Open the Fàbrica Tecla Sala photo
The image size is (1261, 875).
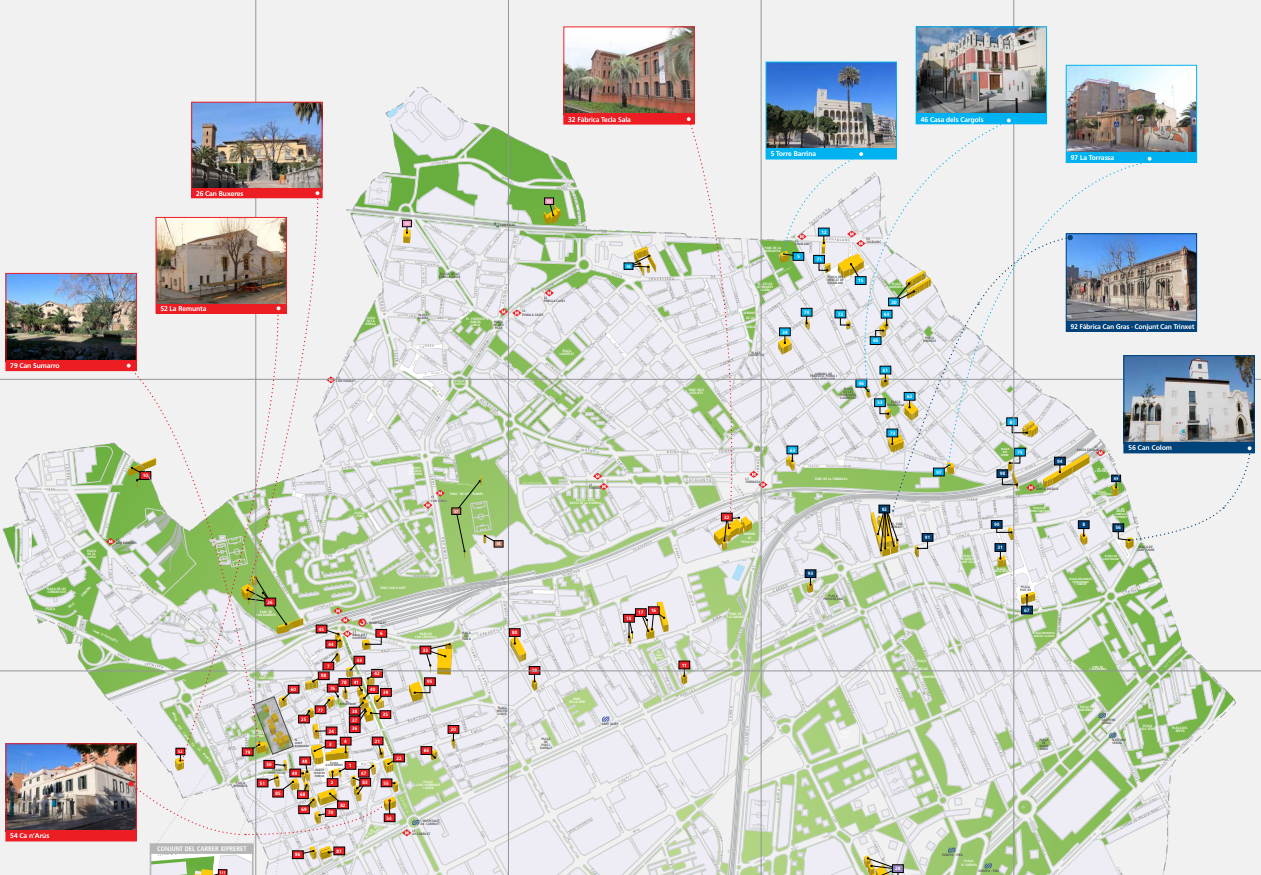(x=628, y=70)
